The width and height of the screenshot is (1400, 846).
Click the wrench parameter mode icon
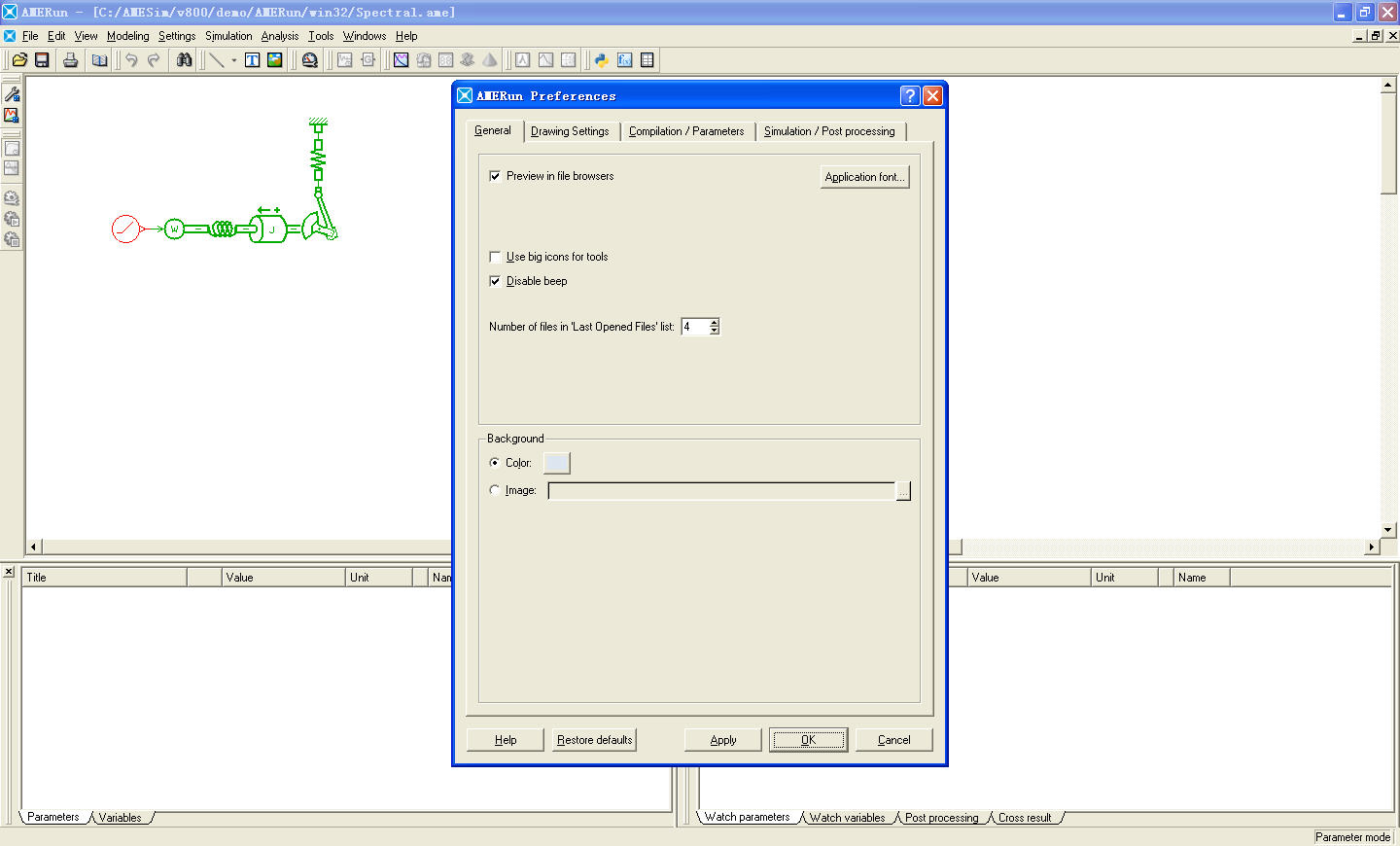pyautogui.click(x=12, y=94)
